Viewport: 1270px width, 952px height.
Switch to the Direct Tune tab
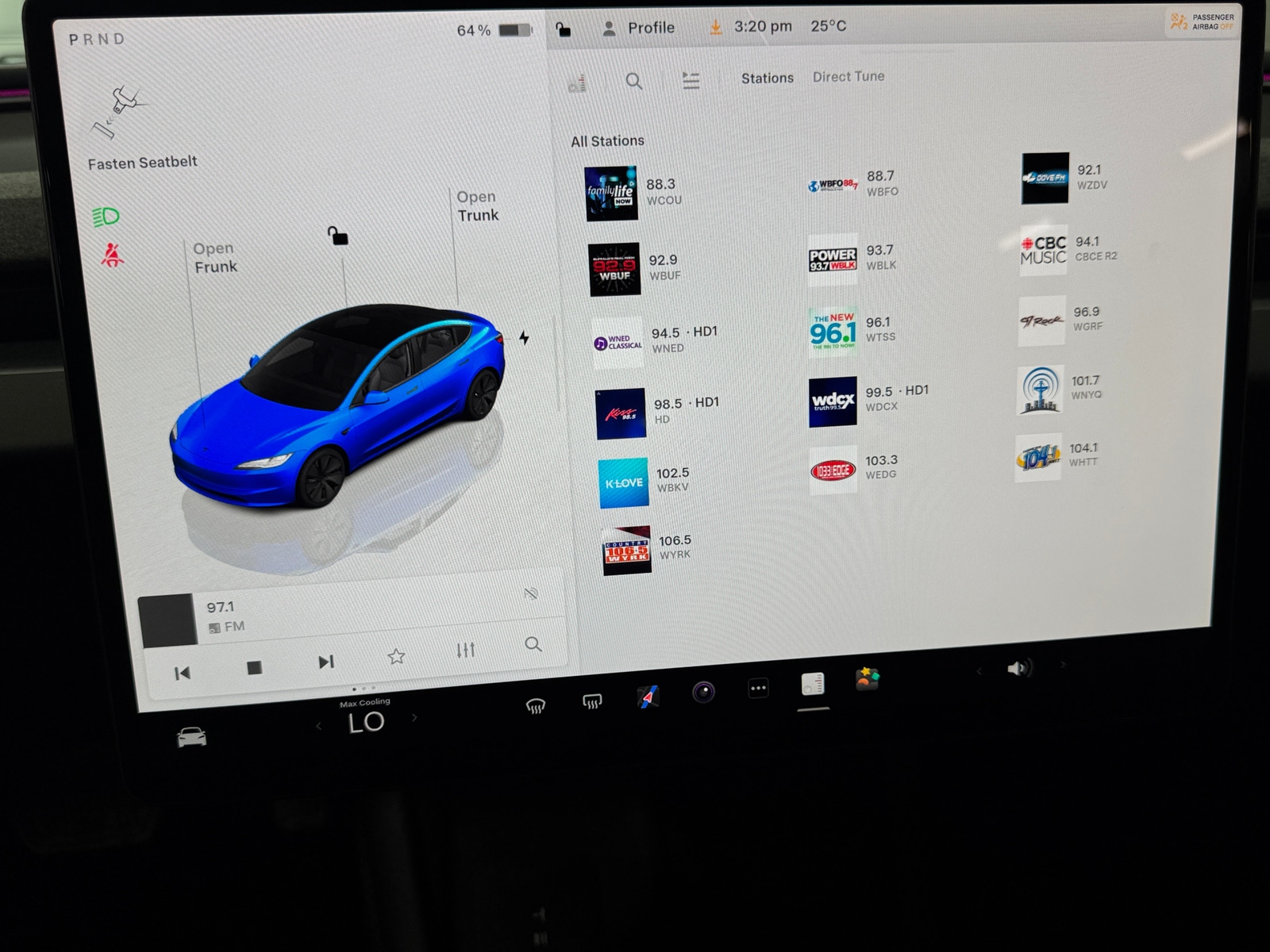coord(847,77)
